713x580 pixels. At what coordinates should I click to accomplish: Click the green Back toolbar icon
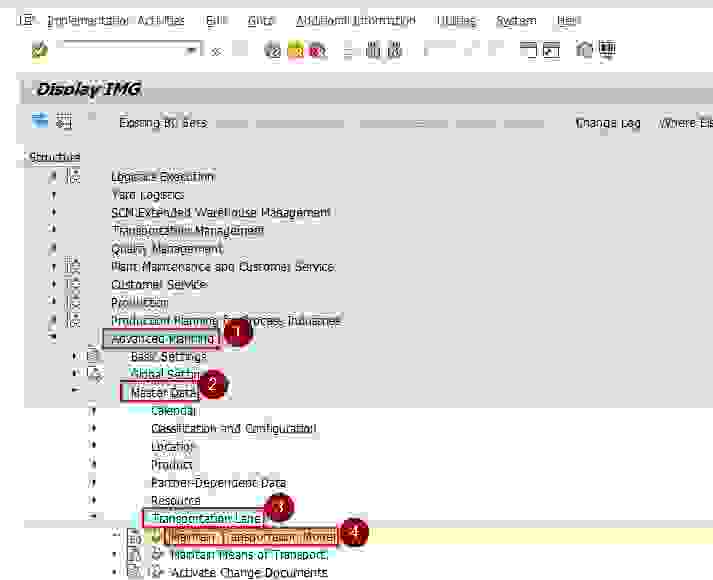pos(272,50)
